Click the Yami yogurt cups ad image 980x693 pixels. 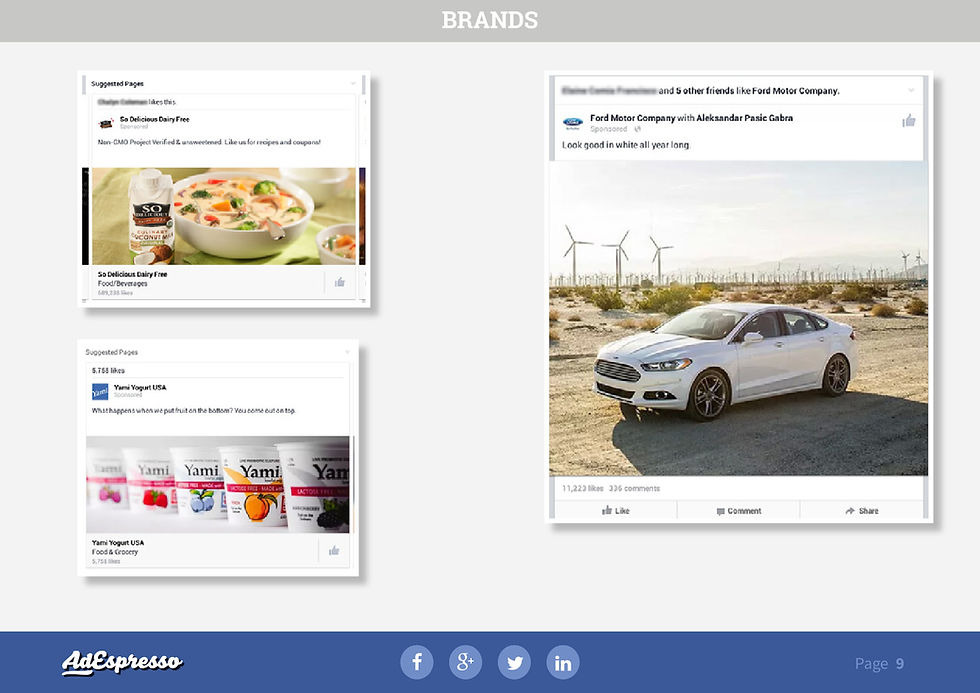[218, 484]
